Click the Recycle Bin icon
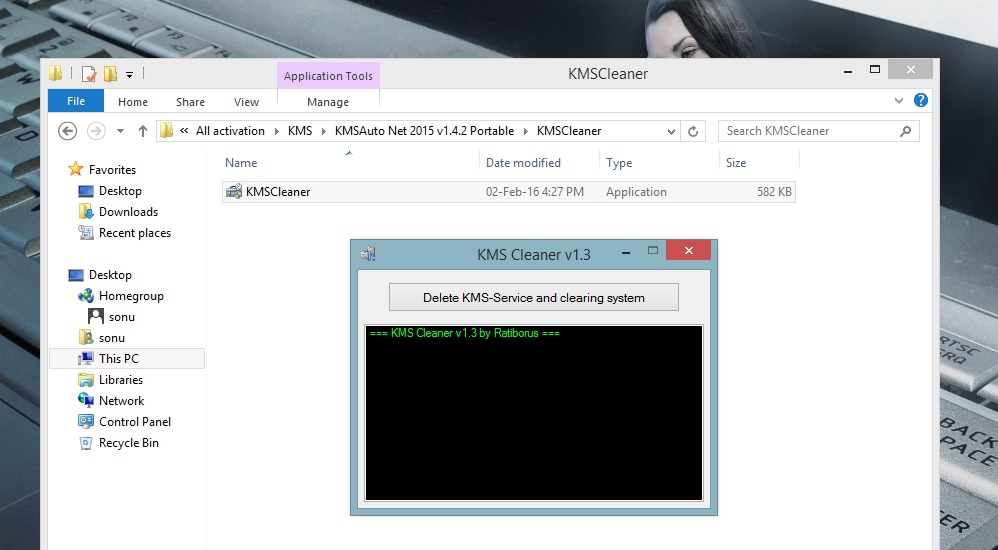998x550 pixels. pos(85,443)
